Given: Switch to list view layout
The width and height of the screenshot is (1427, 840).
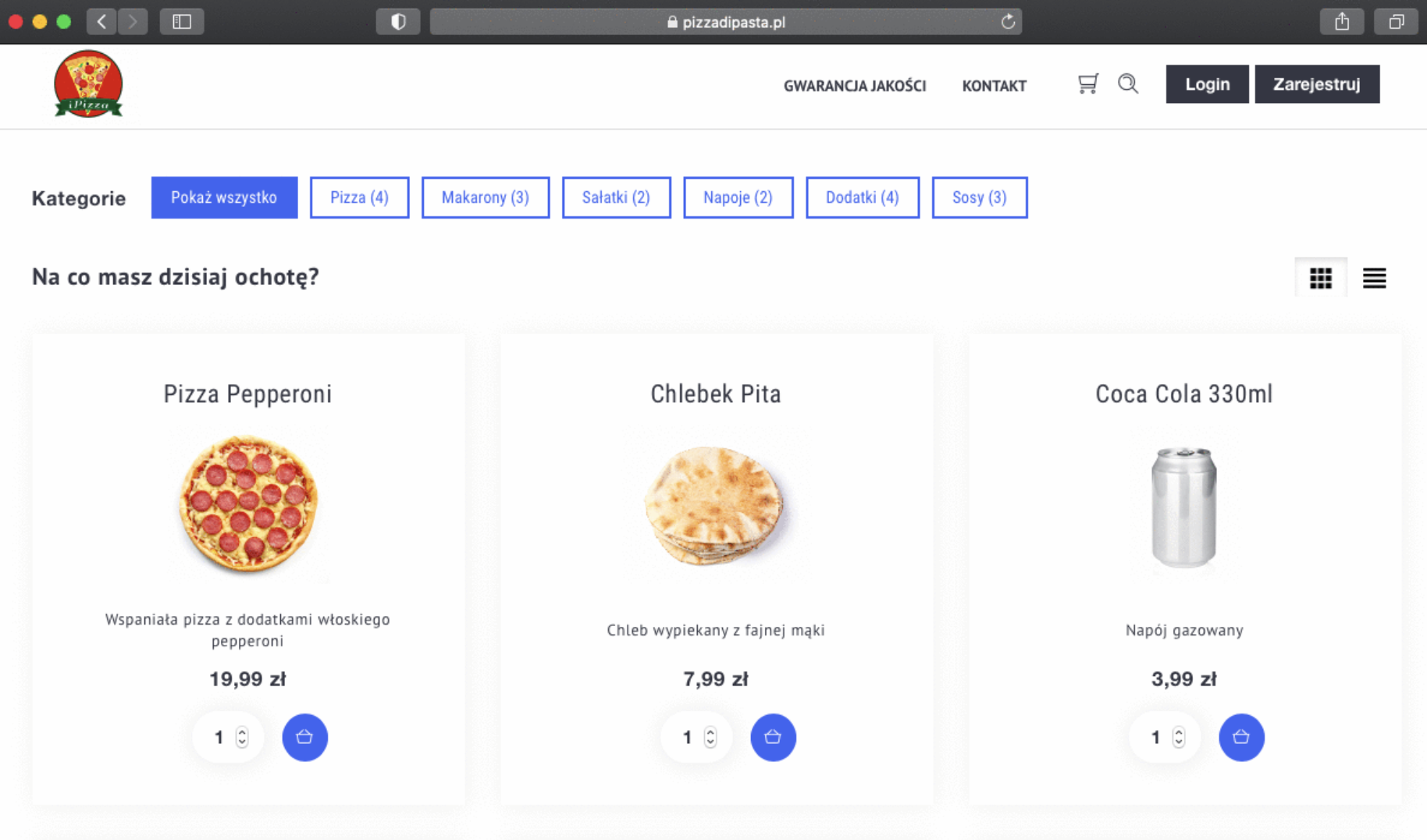Looking at the screenshot, I should [x=1374, y=278].
